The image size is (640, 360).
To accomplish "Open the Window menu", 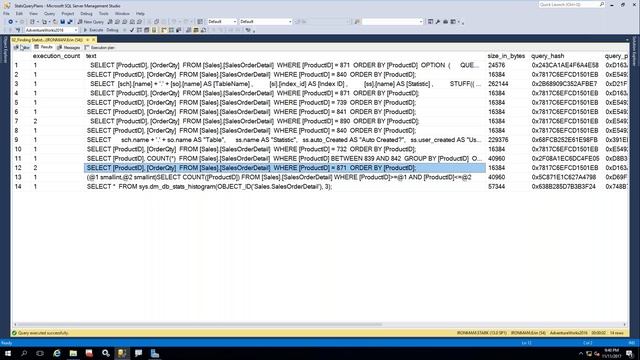I will [x=122, y=13].
